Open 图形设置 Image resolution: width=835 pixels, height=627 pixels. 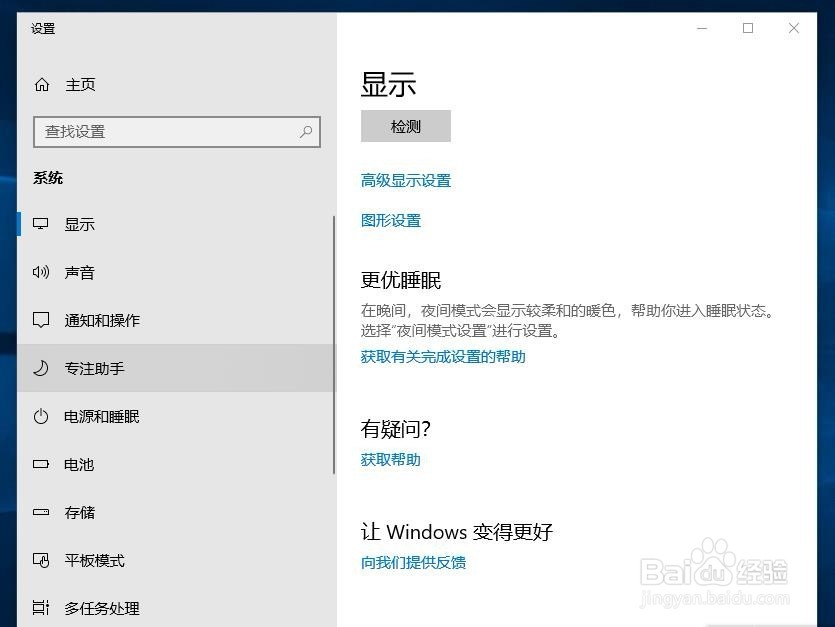coord(391,220)
